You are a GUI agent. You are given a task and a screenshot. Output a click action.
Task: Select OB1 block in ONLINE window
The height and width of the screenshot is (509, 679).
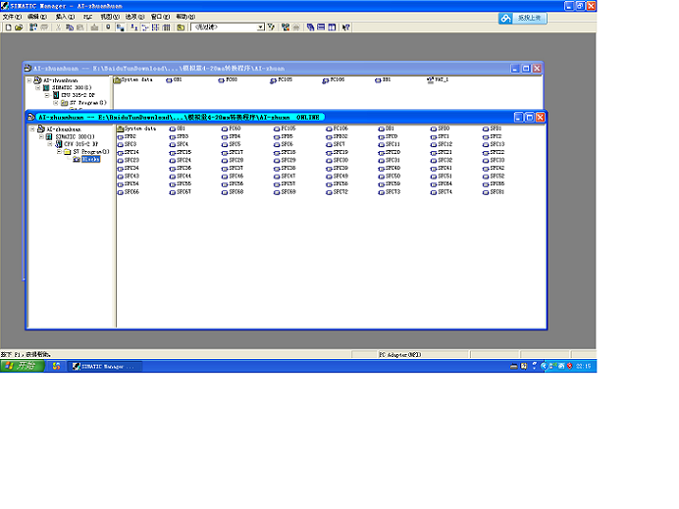178,129
